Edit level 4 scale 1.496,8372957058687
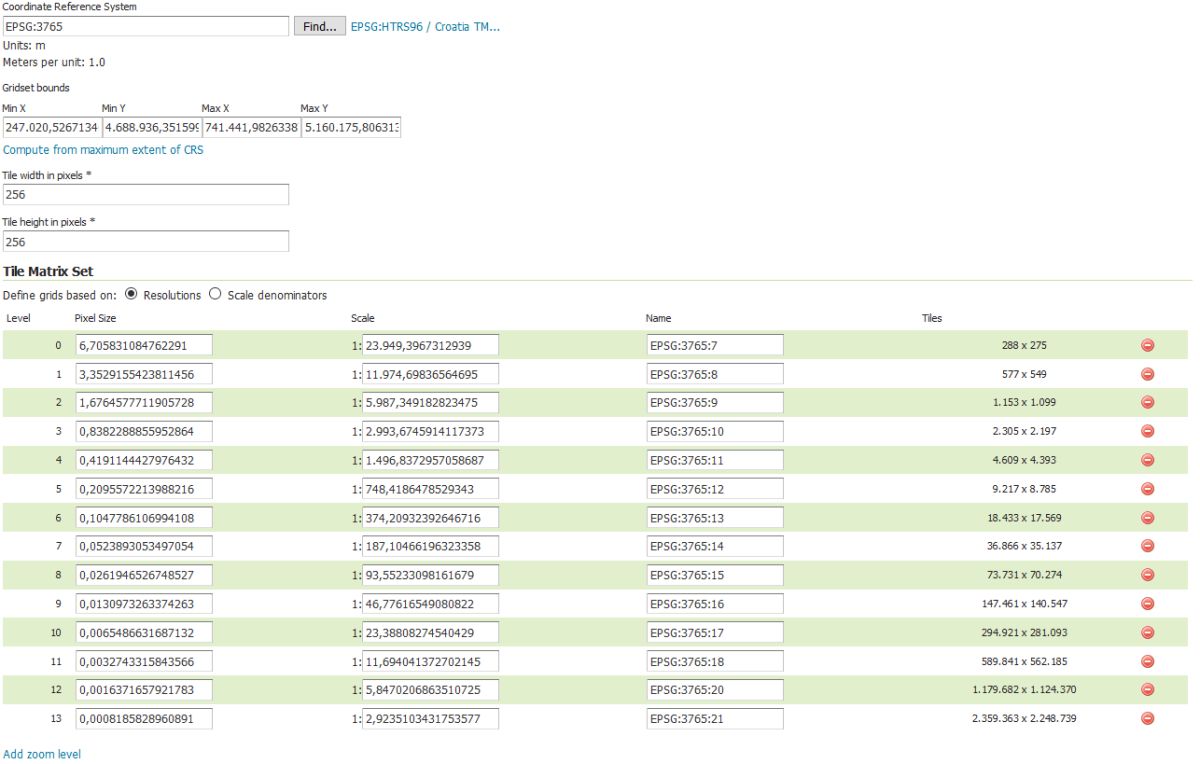 [430, 460]
